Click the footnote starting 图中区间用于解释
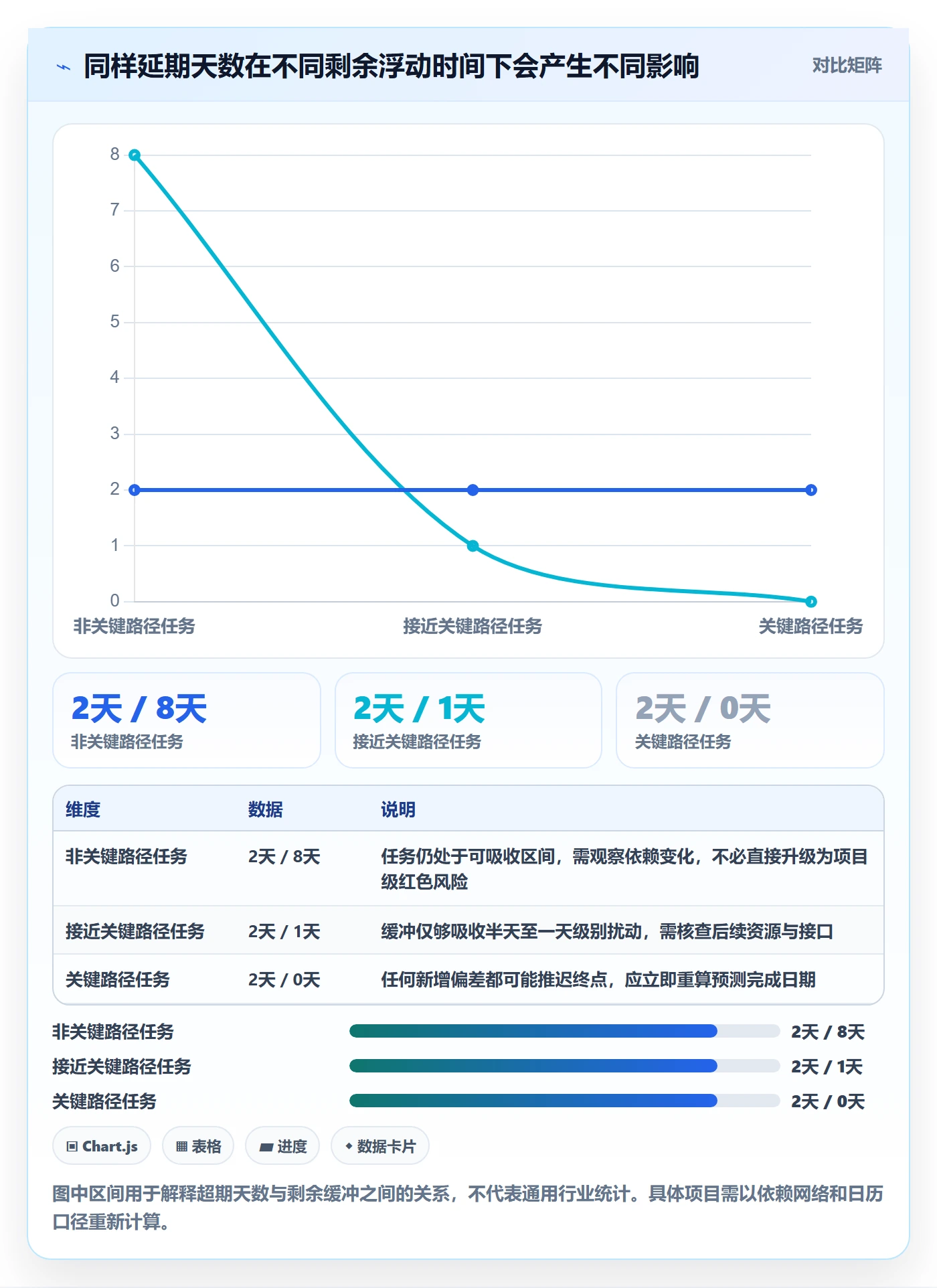 pyautogui.click(x=468, y=1208)
